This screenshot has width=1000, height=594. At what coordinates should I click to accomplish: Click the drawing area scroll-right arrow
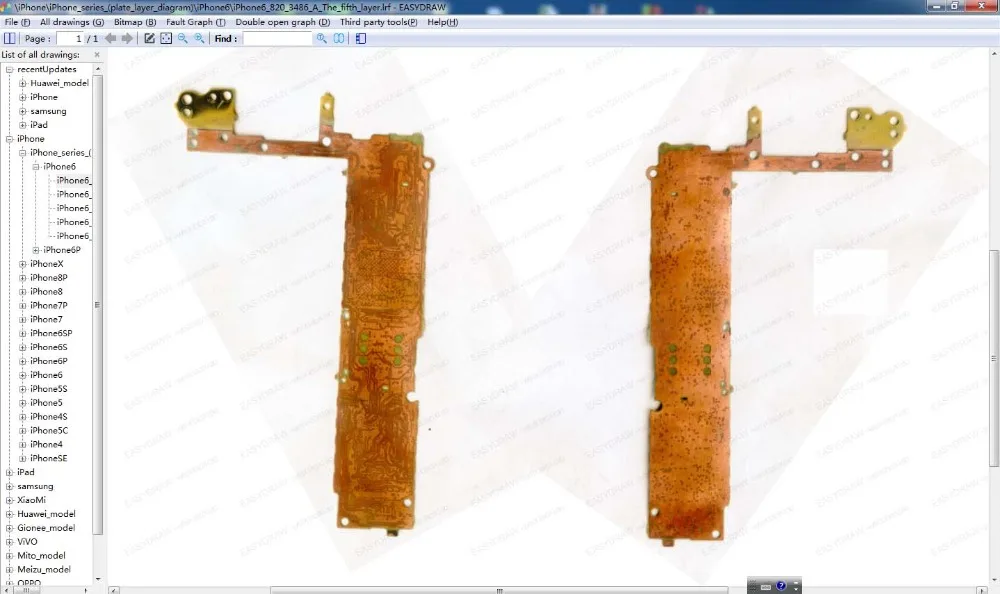[982, 590]
